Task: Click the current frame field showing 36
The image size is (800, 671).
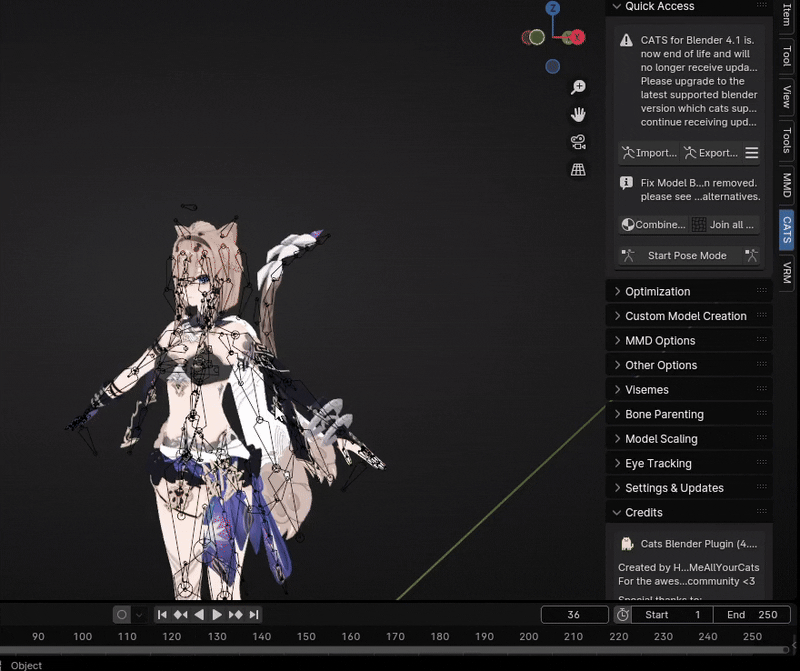Action: pos(574,615)
